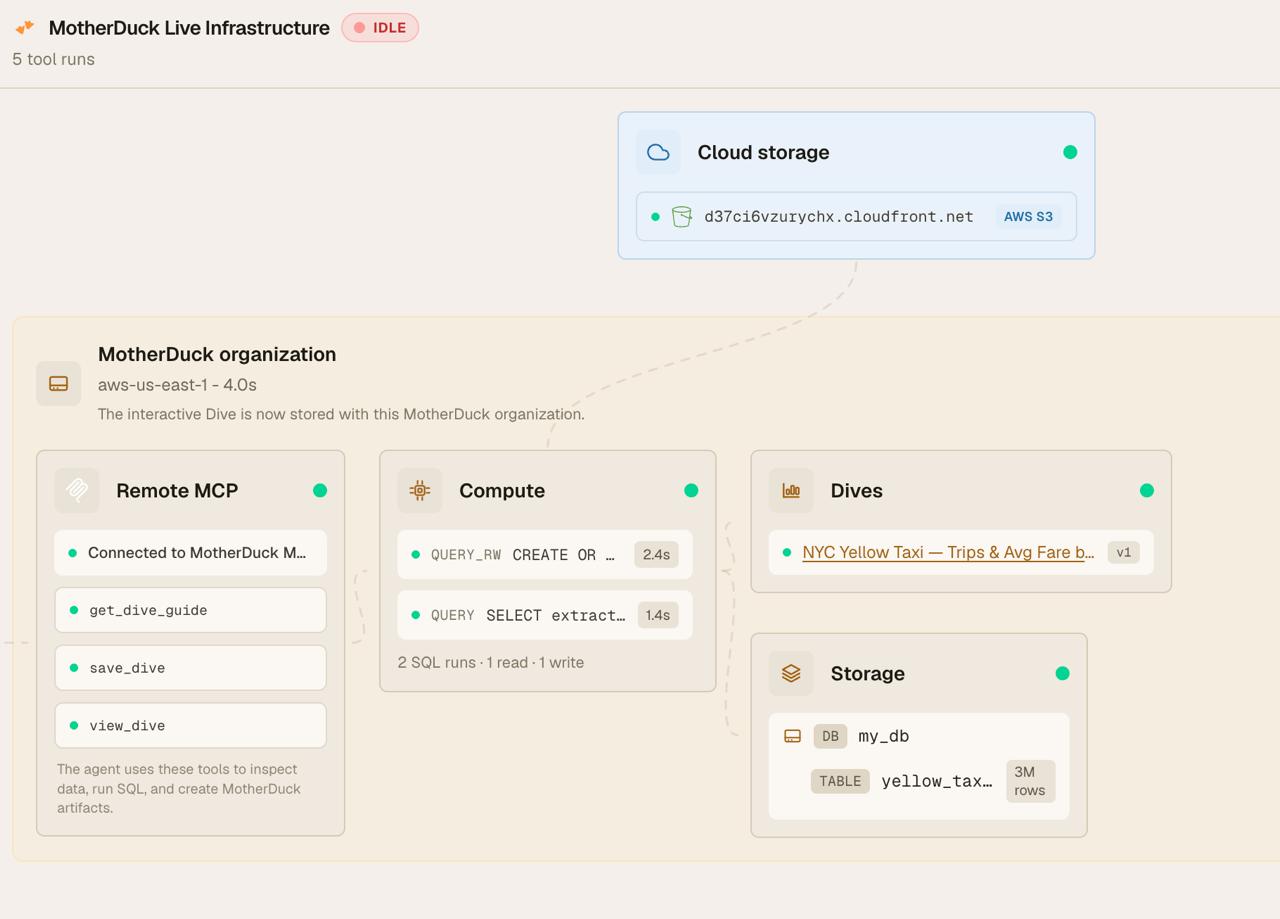1280x919 pixels.
Task: Click the v1 version badge
Action: [1124, 552]
